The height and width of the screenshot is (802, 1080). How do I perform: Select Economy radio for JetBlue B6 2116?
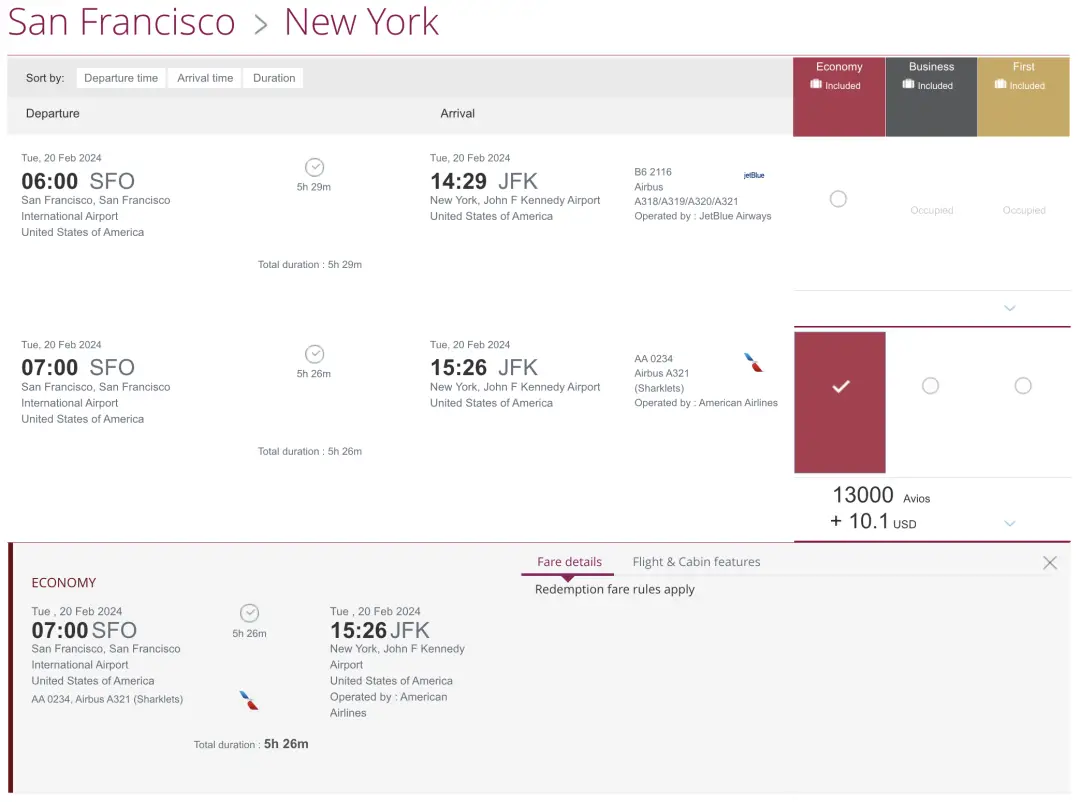point(838,199)
